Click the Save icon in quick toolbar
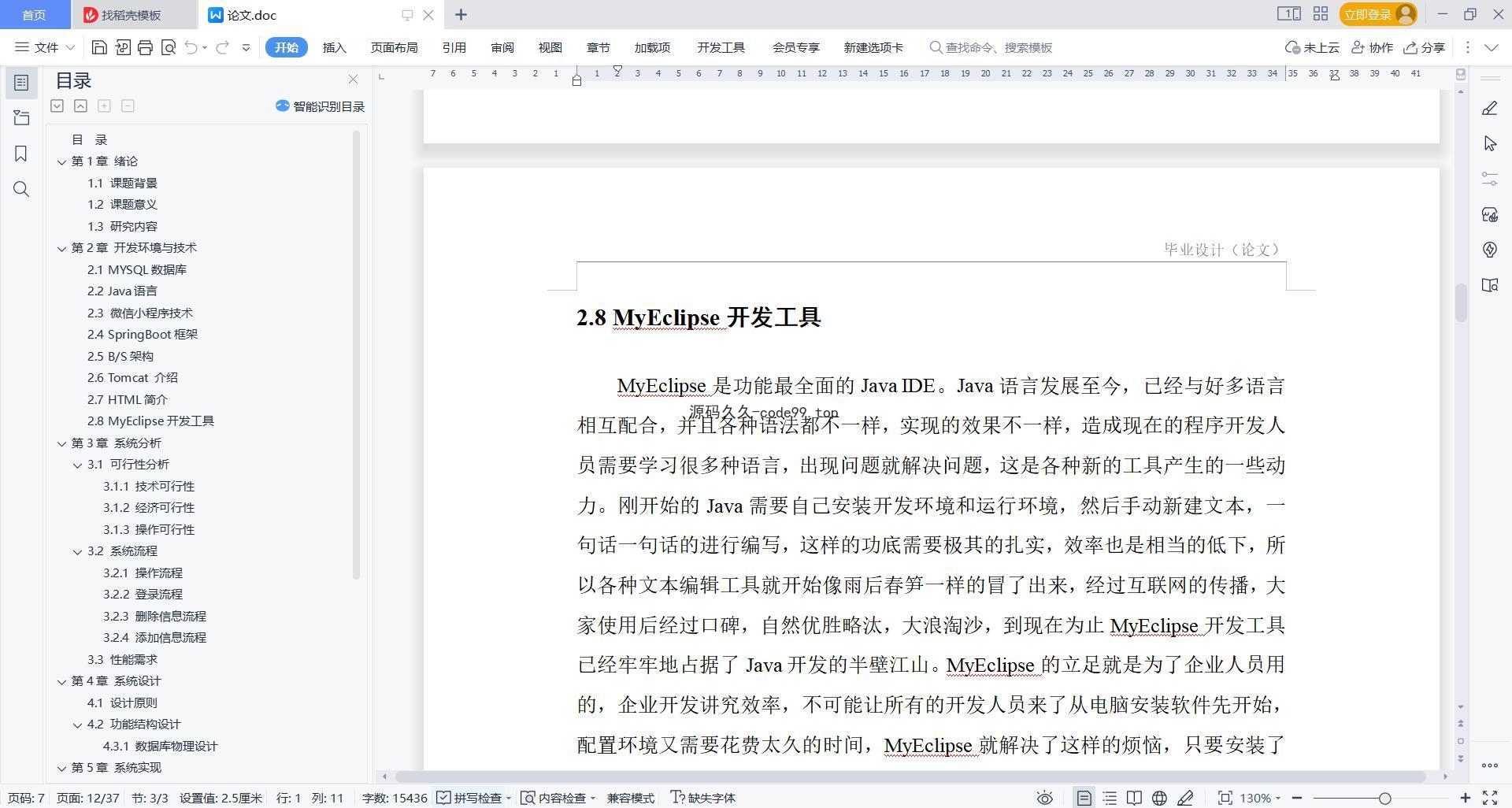The height and width of the screenshot is (808, 1512). 99,47
